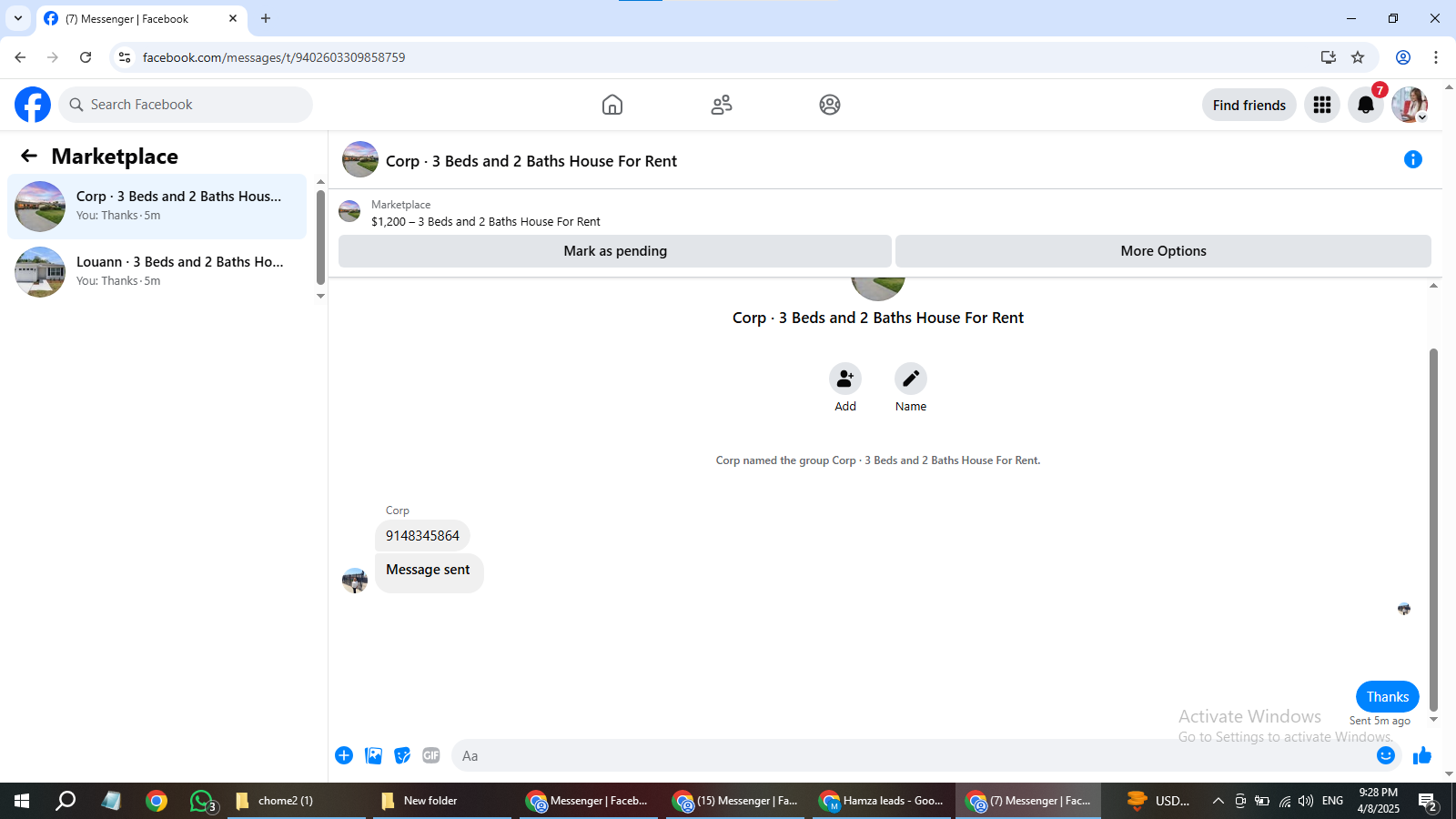This screenshot has height=819, width=1456.
Task: Switch to (15) Messenger taskbar window
Action: 735,801
